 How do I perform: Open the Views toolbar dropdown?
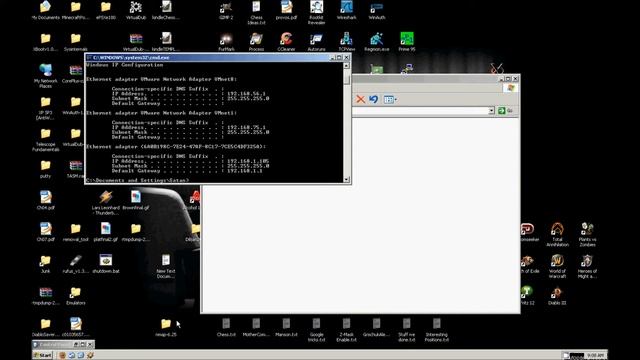tap(390, 99)
